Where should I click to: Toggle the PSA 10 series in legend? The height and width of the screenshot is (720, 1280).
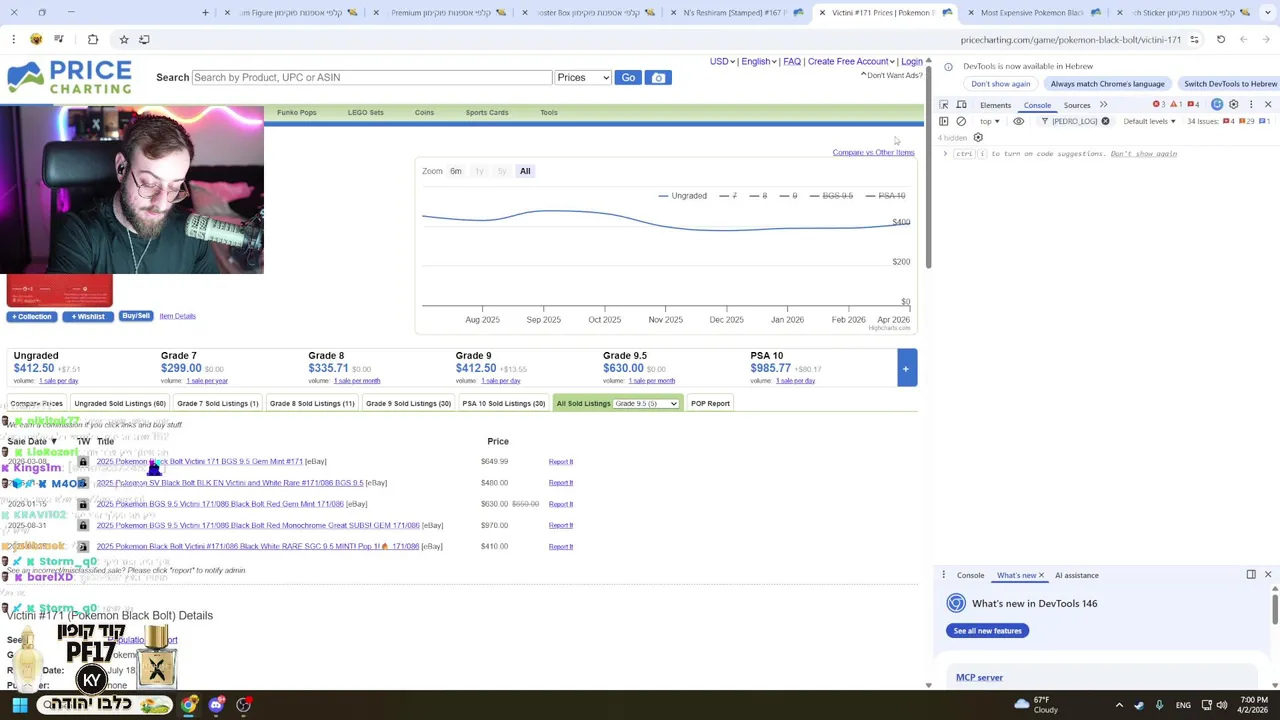[x=885, y=196]
